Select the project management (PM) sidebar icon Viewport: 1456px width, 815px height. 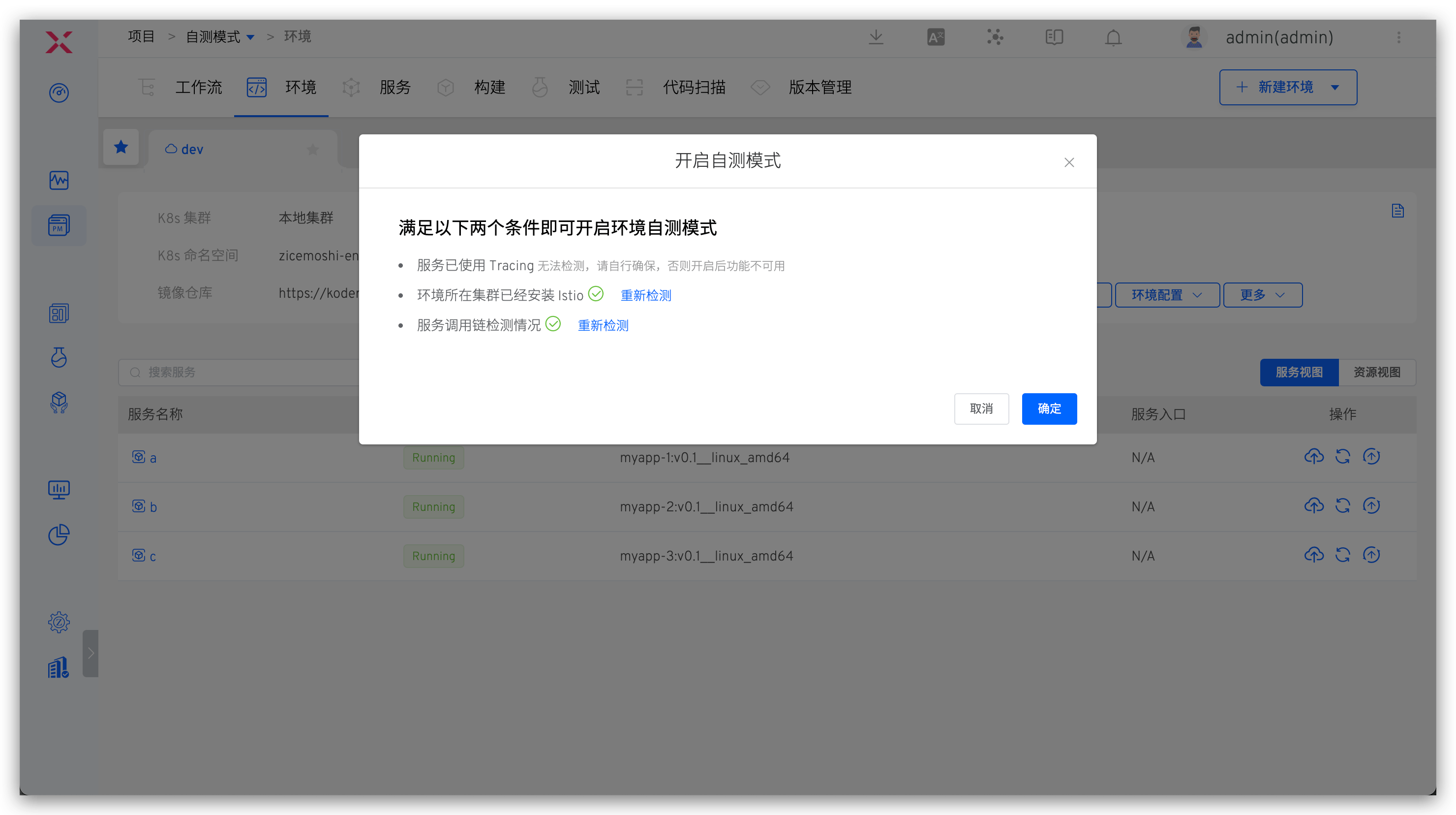59,225
